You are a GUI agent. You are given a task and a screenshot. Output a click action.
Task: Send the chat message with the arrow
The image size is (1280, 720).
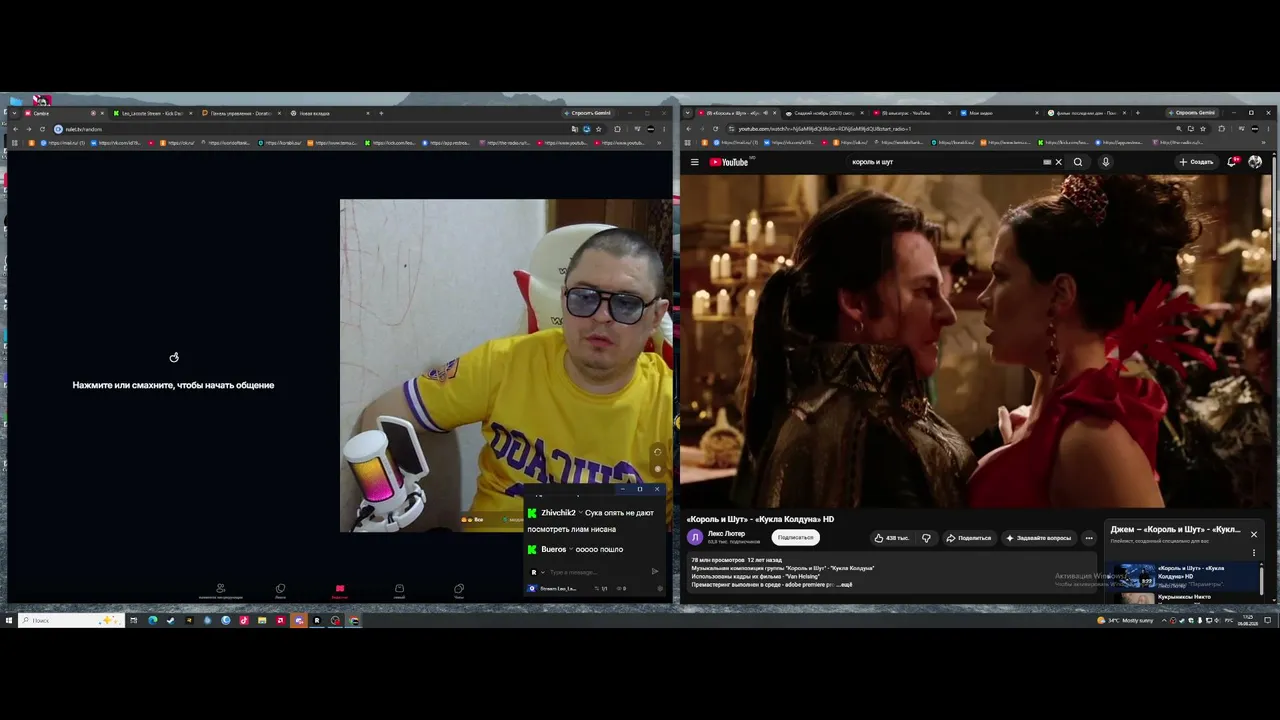655,572
